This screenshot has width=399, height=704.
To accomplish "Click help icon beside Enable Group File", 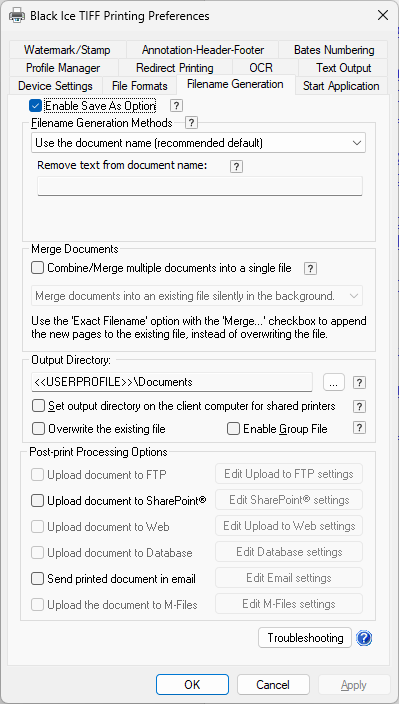I will pos(359,428).
